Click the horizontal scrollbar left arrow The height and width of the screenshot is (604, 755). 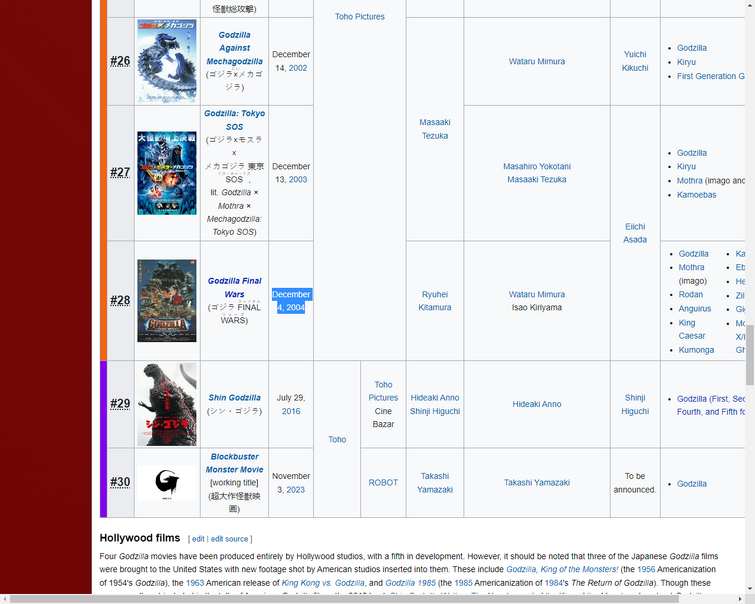click(4, 599)
